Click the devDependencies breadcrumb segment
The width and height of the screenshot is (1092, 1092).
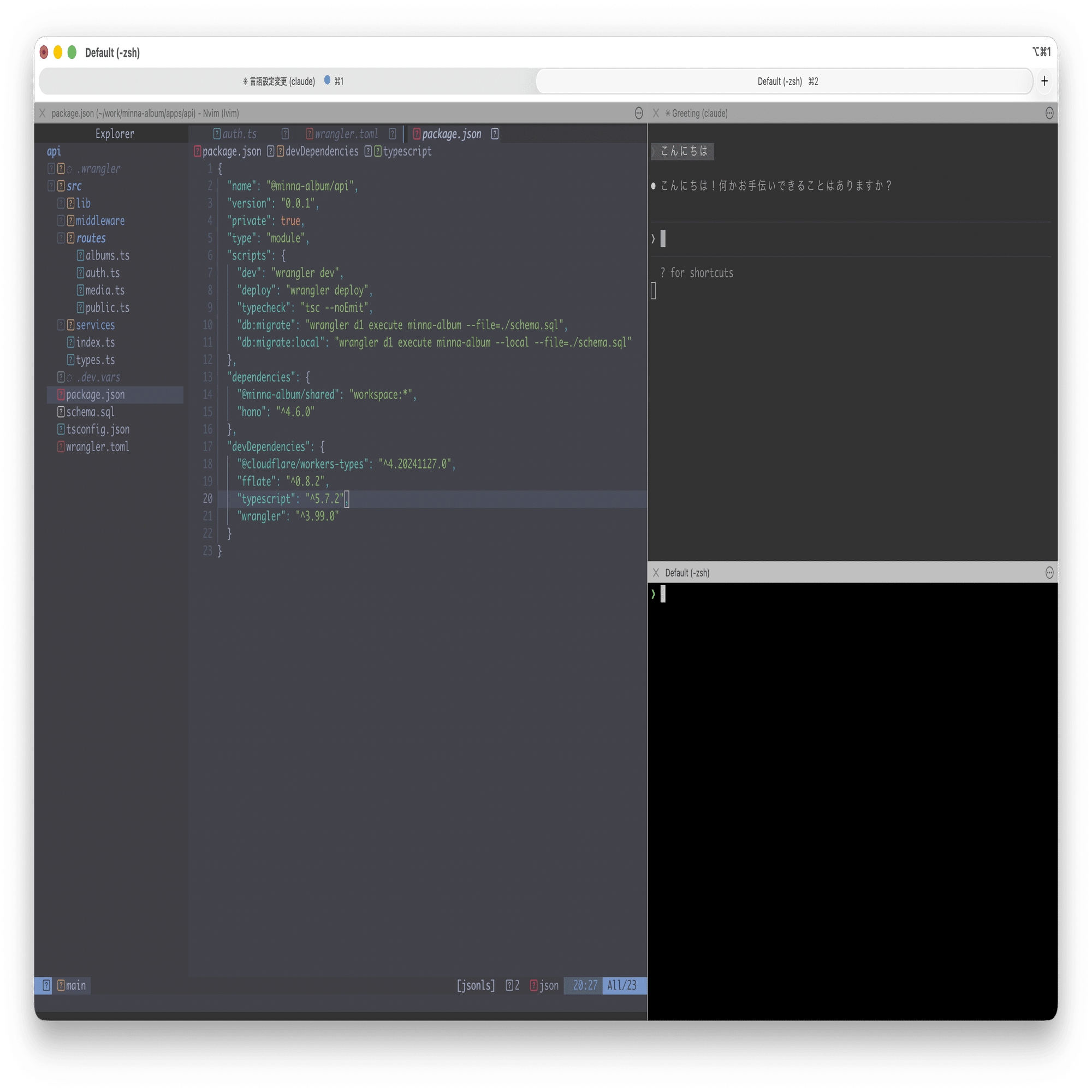(x=321, y=151)
